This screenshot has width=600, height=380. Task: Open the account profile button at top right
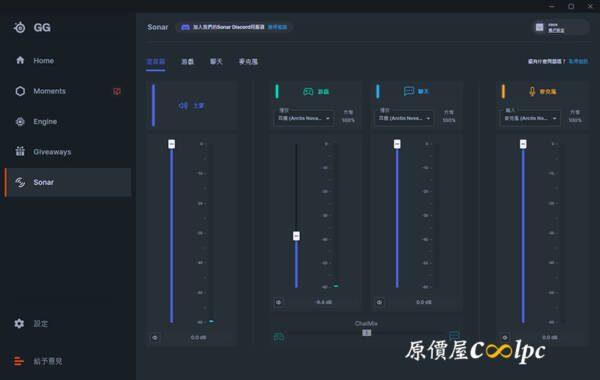click(561, 28)
